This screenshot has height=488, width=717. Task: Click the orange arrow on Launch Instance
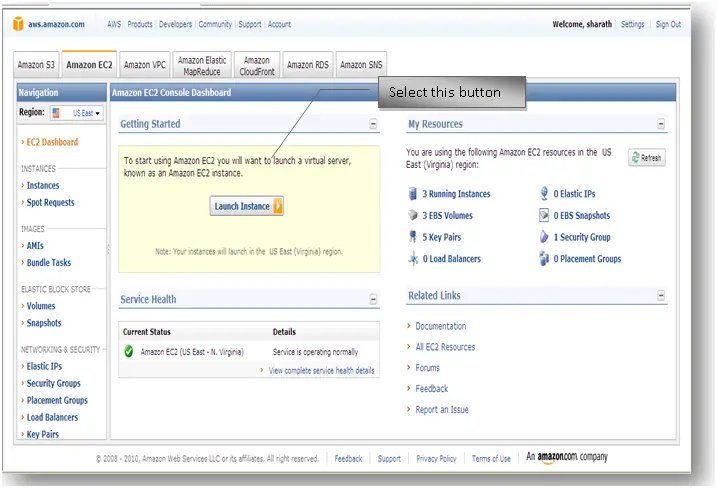[278, 206]
